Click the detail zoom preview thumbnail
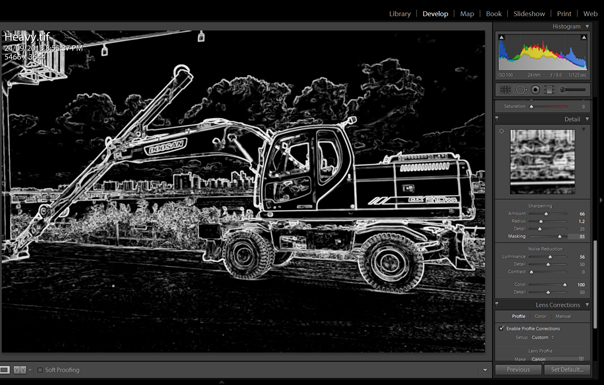The height and width of the screenshot is (385, 604). [x=542, y=162]
